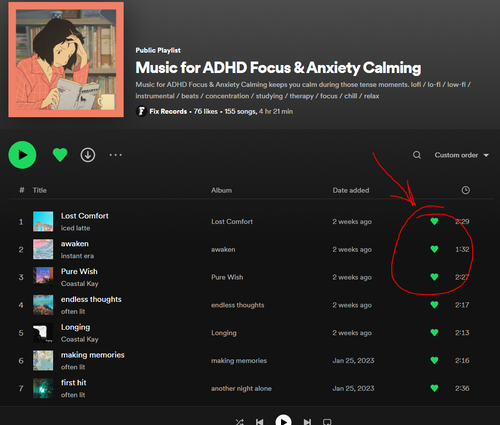Sort by the Title column header
This screenshot has width=500, height=425.
point(39,190)
